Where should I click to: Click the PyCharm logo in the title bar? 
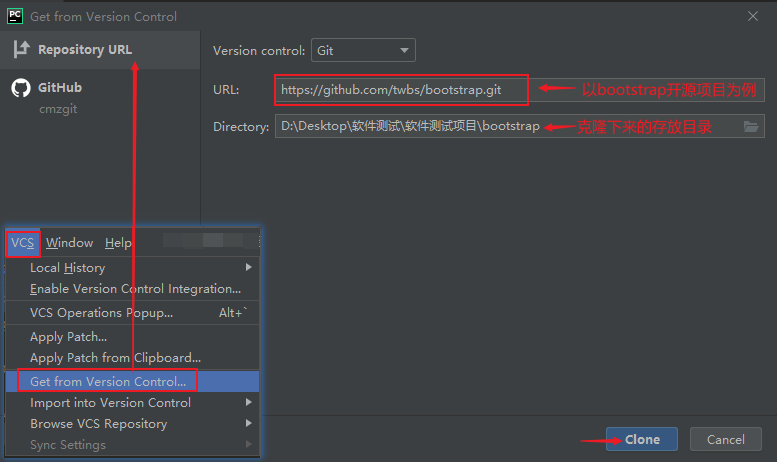pos(15,16)
